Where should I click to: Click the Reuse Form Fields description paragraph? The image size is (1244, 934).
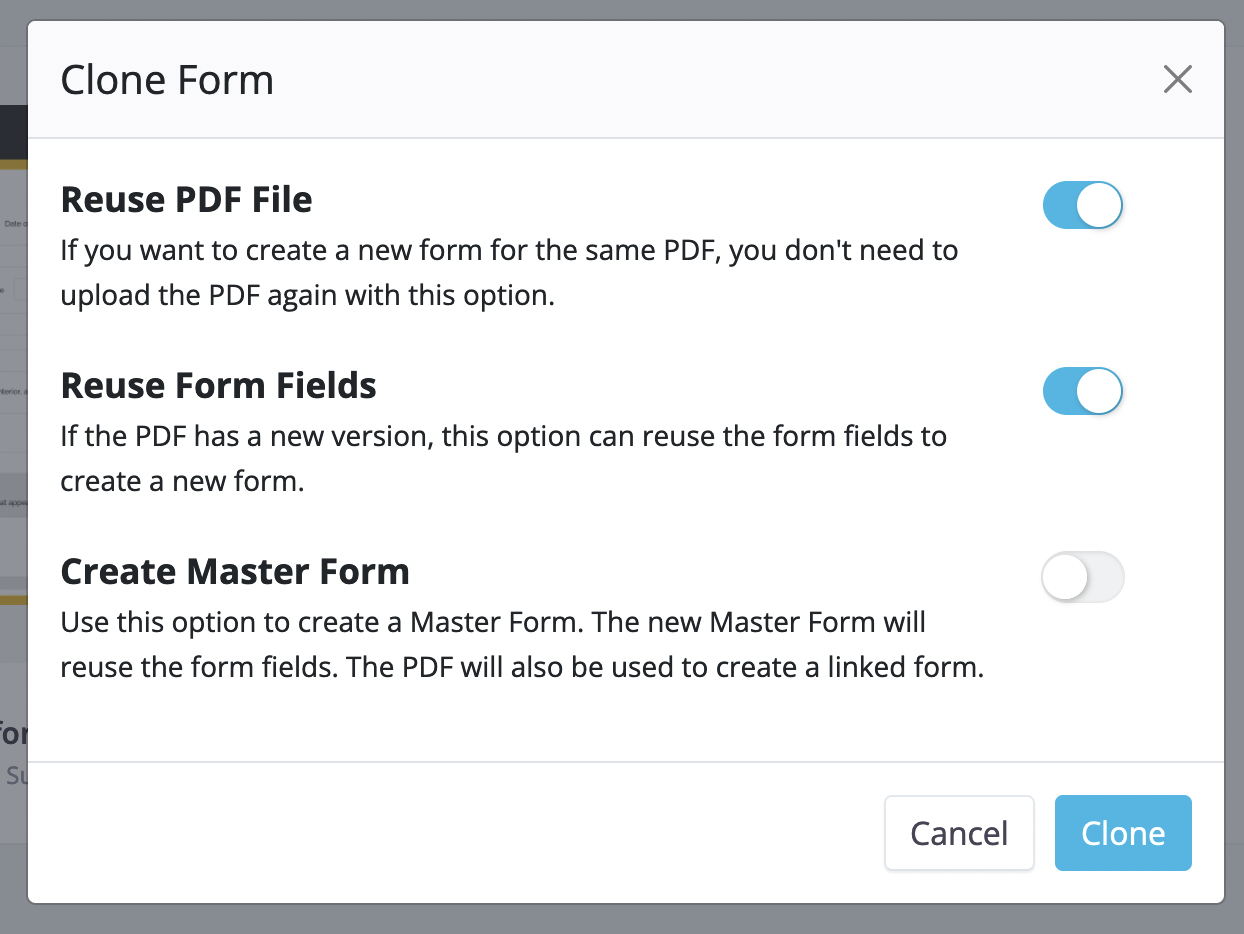[503, 459]
